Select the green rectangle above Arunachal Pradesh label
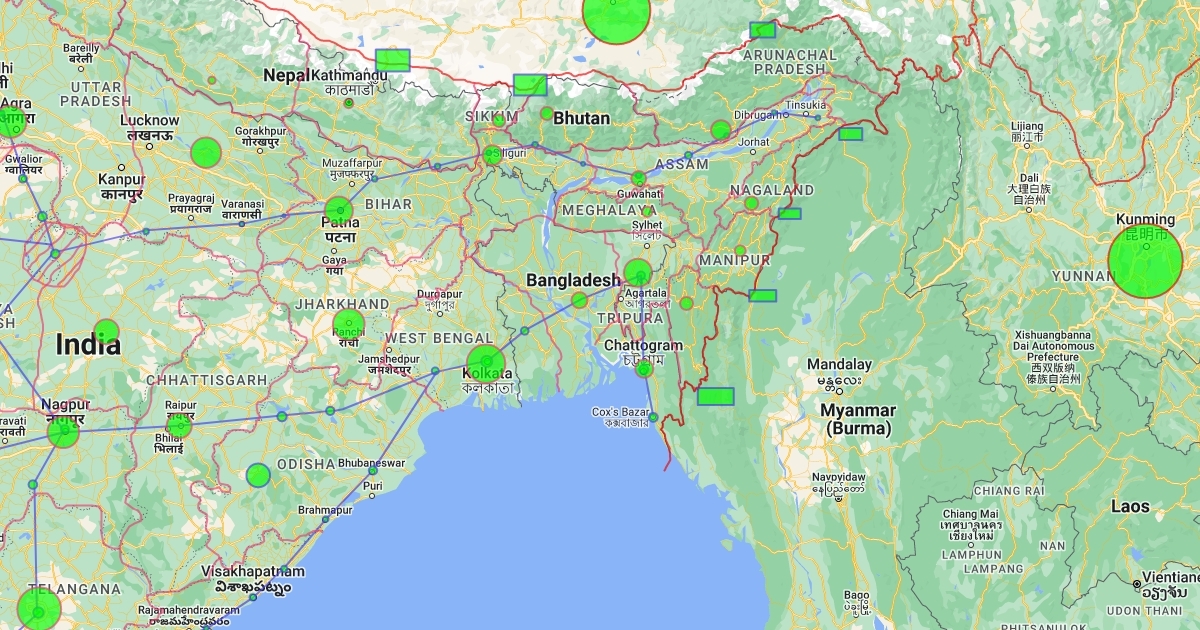 [x=763, y=30]
